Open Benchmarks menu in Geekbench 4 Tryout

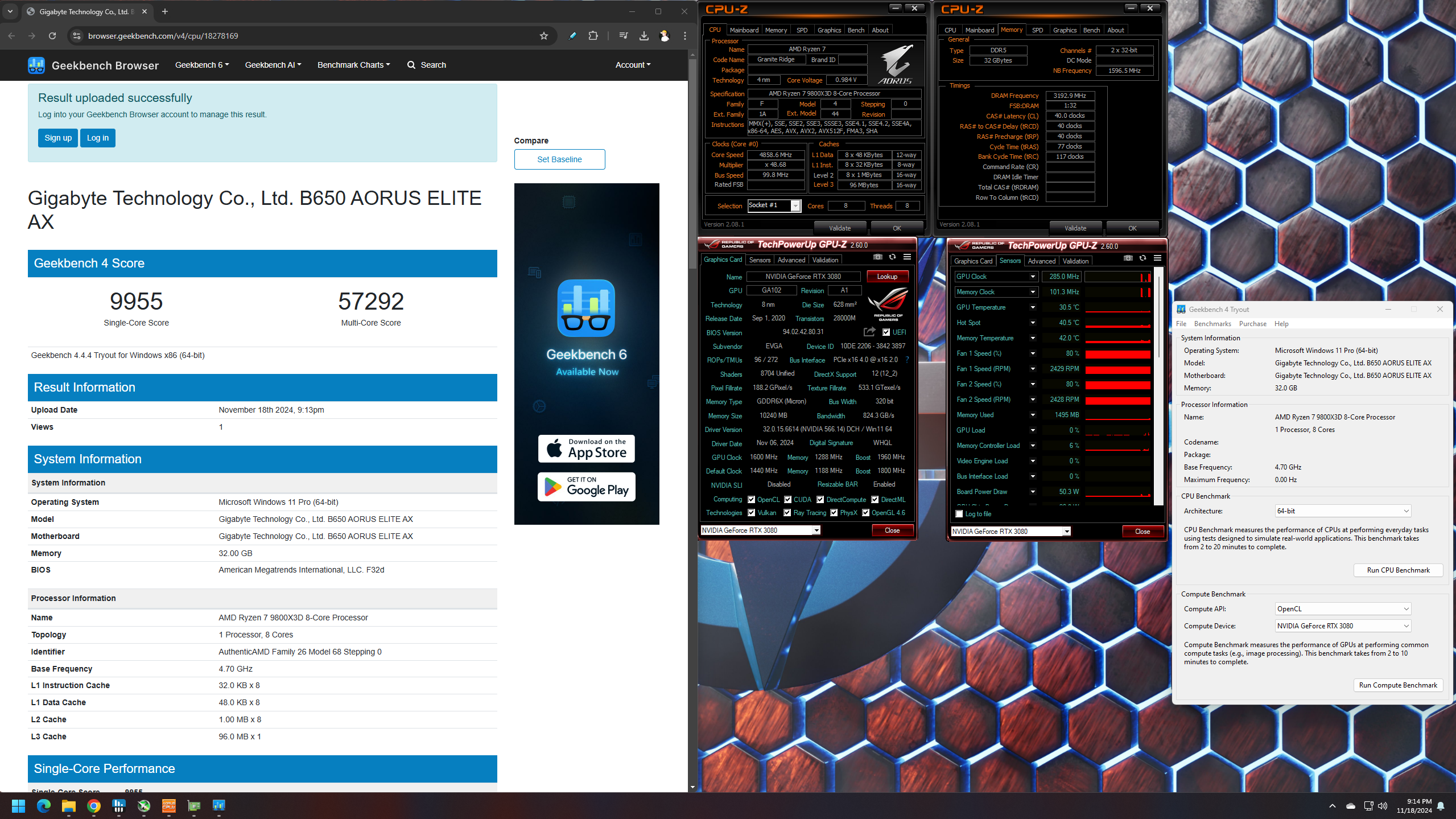(x=1212, y=324)
